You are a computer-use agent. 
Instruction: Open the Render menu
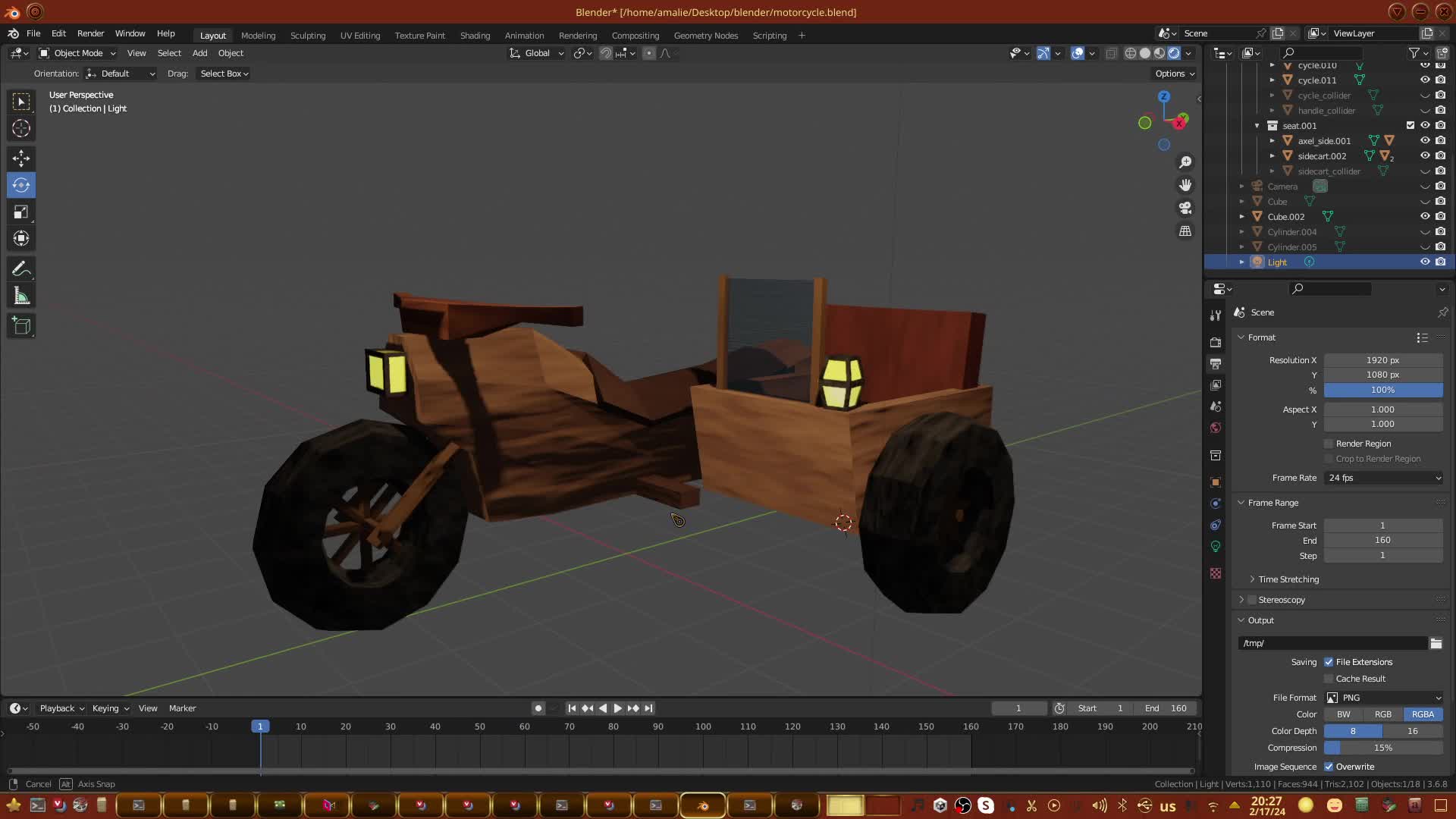click(x=90, y=33)
